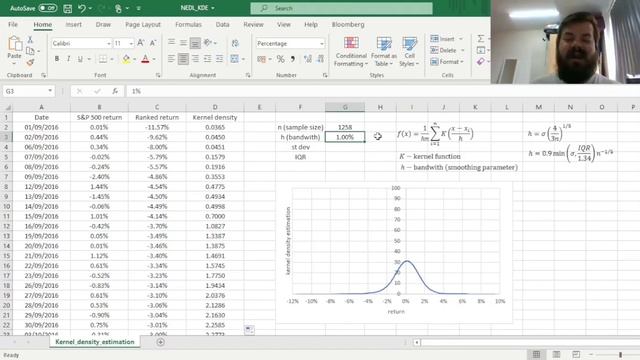This screenshot has width=640, height=360.
Task: Undo the last action
Action: [x=82, y=8]
